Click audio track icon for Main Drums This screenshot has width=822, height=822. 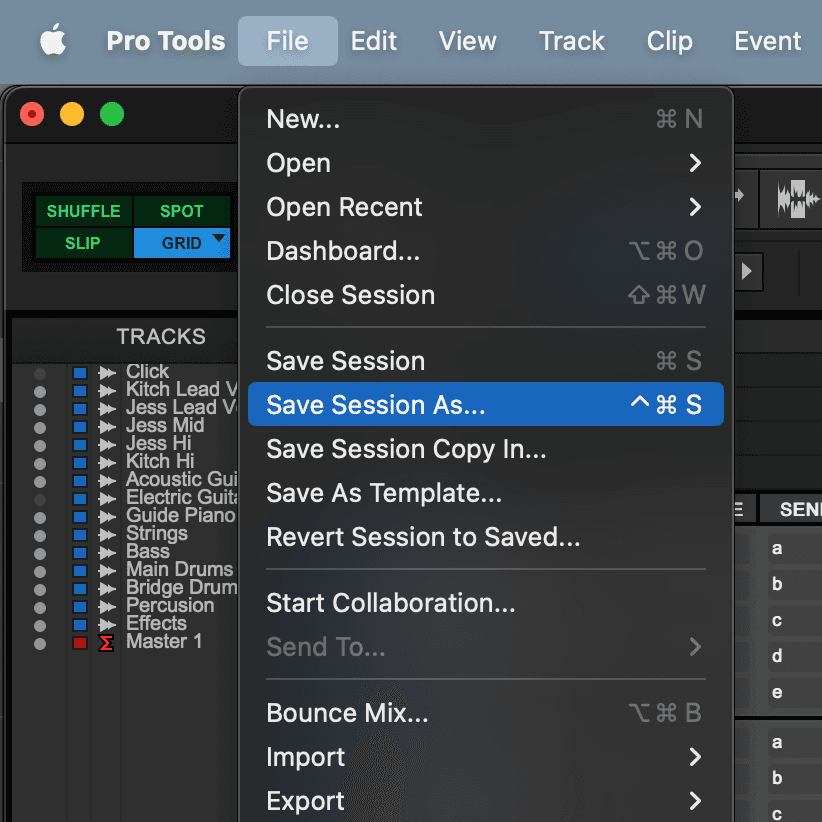point(107,571)
